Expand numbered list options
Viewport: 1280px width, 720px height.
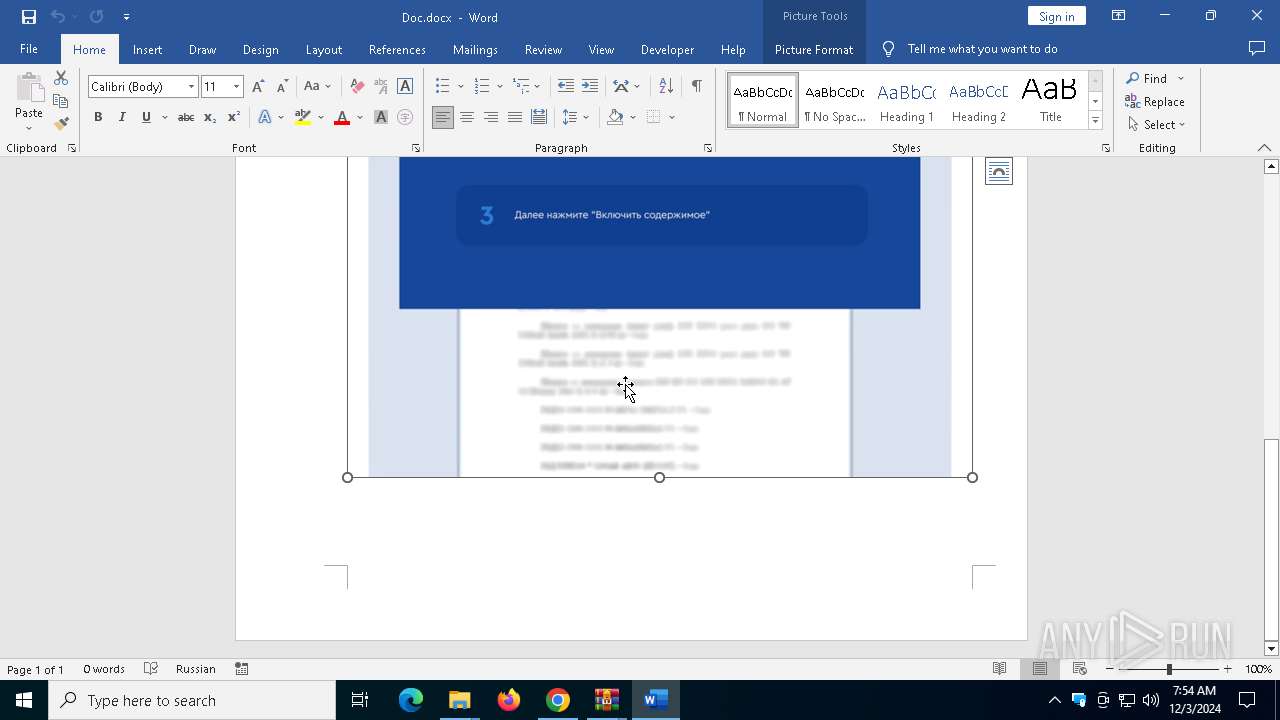(x=500, y=87)
